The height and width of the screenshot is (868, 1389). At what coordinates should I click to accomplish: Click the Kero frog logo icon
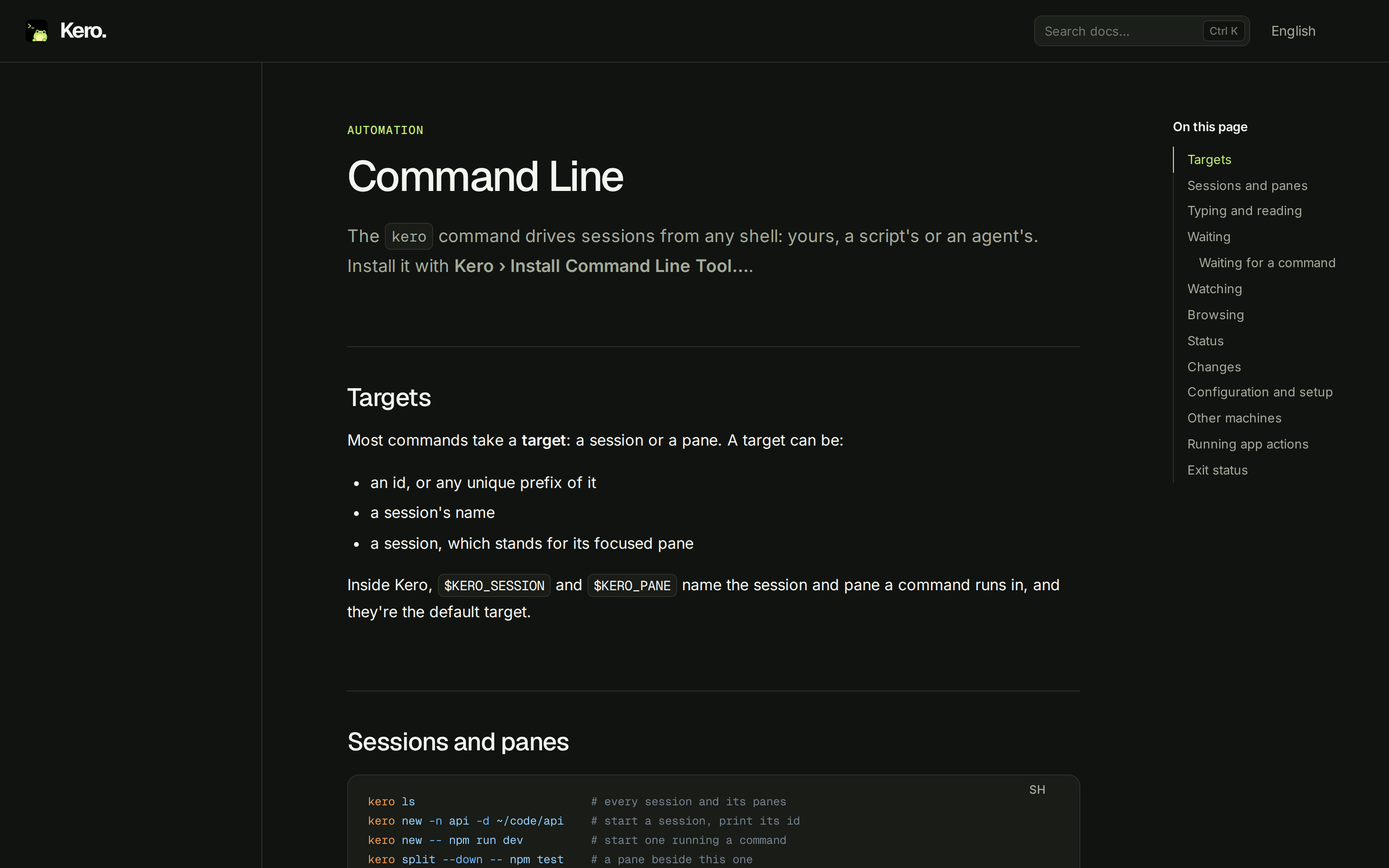[x=37, y=31]
